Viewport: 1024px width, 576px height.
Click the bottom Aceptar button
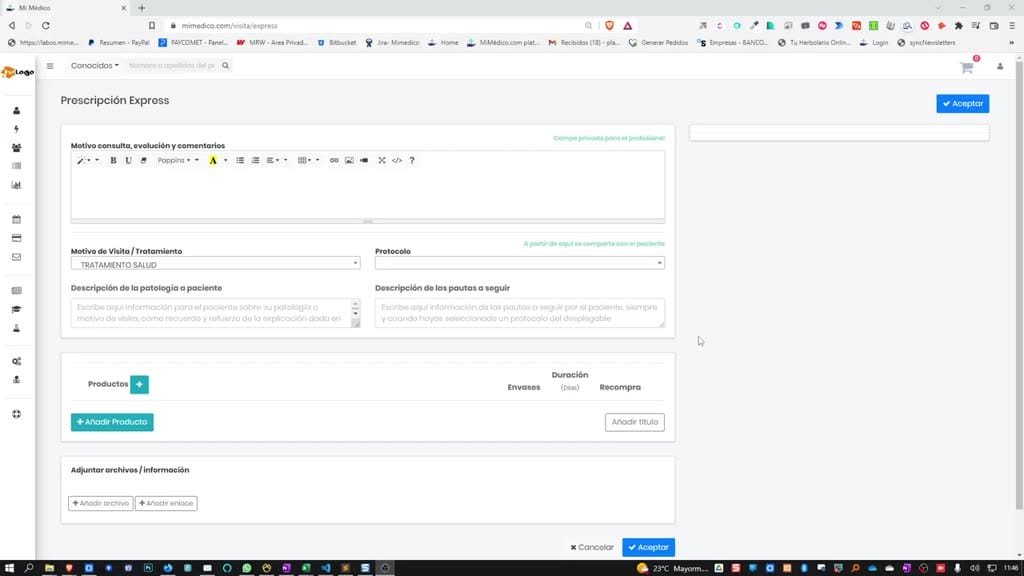tap(648, 547)
